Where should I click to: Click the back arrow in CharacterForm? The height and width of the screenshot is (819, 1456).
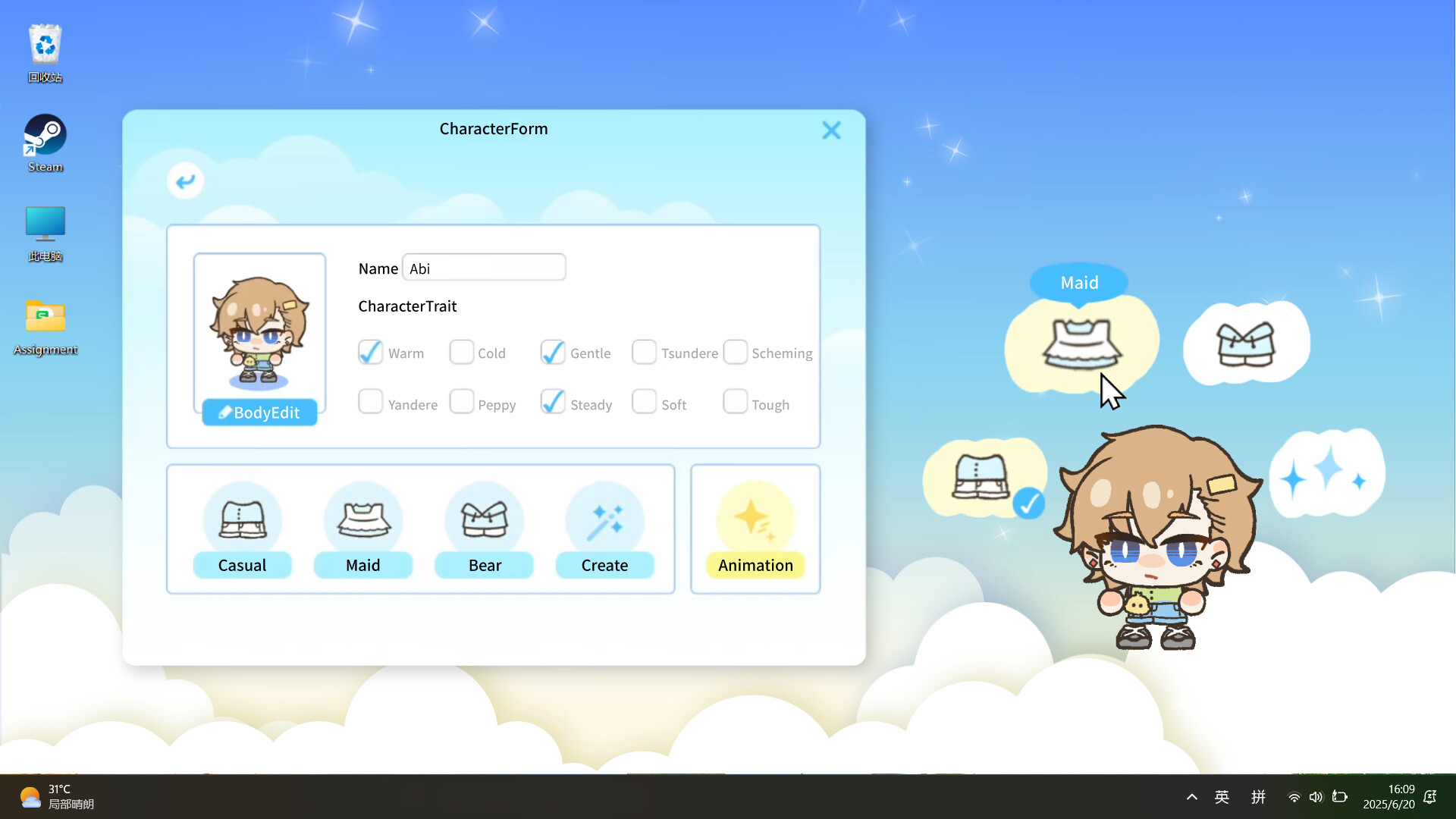[x=185, y=180]
